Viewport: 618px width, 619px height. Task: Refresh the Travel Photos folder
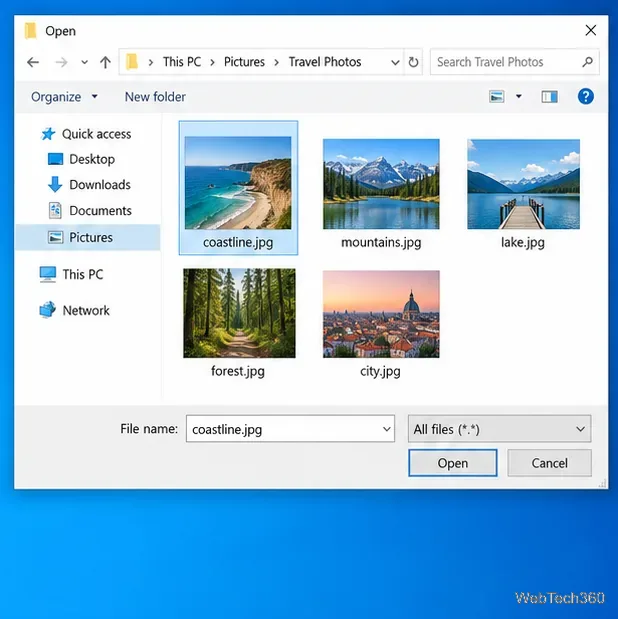[x=413, y=62]
